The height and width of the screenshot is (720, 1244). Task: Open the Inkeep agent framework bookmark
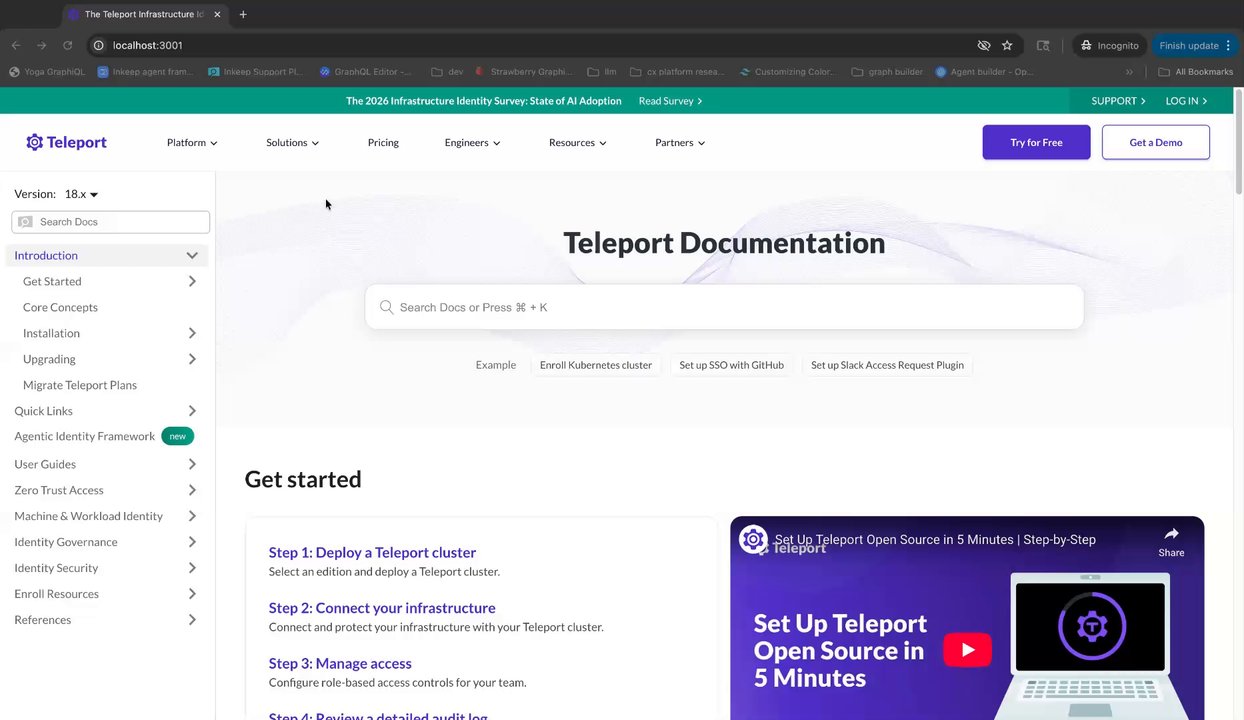(x=145, y=72)
